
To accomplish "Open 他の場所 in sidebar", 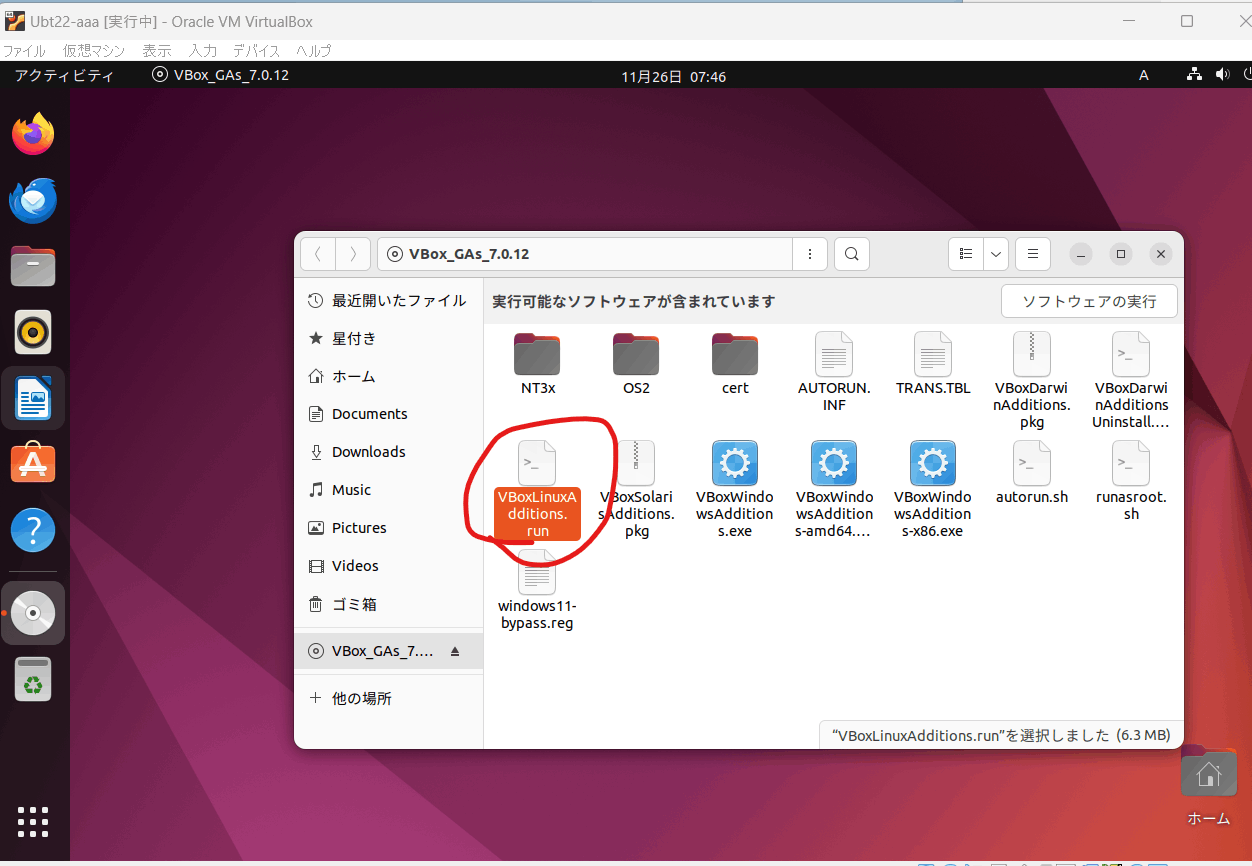I will coord(388,698).
